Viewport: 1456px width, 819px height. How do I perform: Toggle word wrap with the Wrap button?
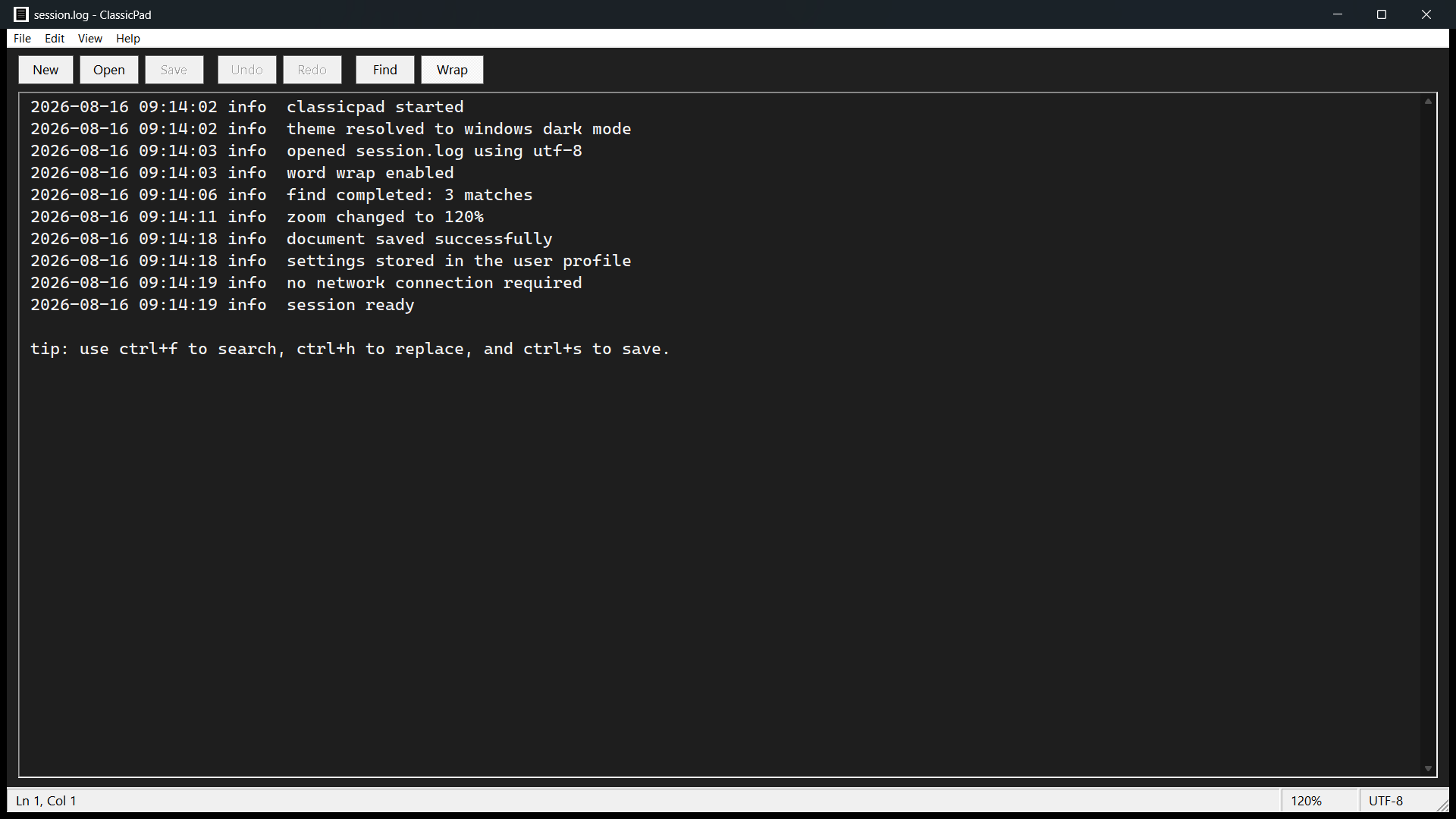point(452,70)
